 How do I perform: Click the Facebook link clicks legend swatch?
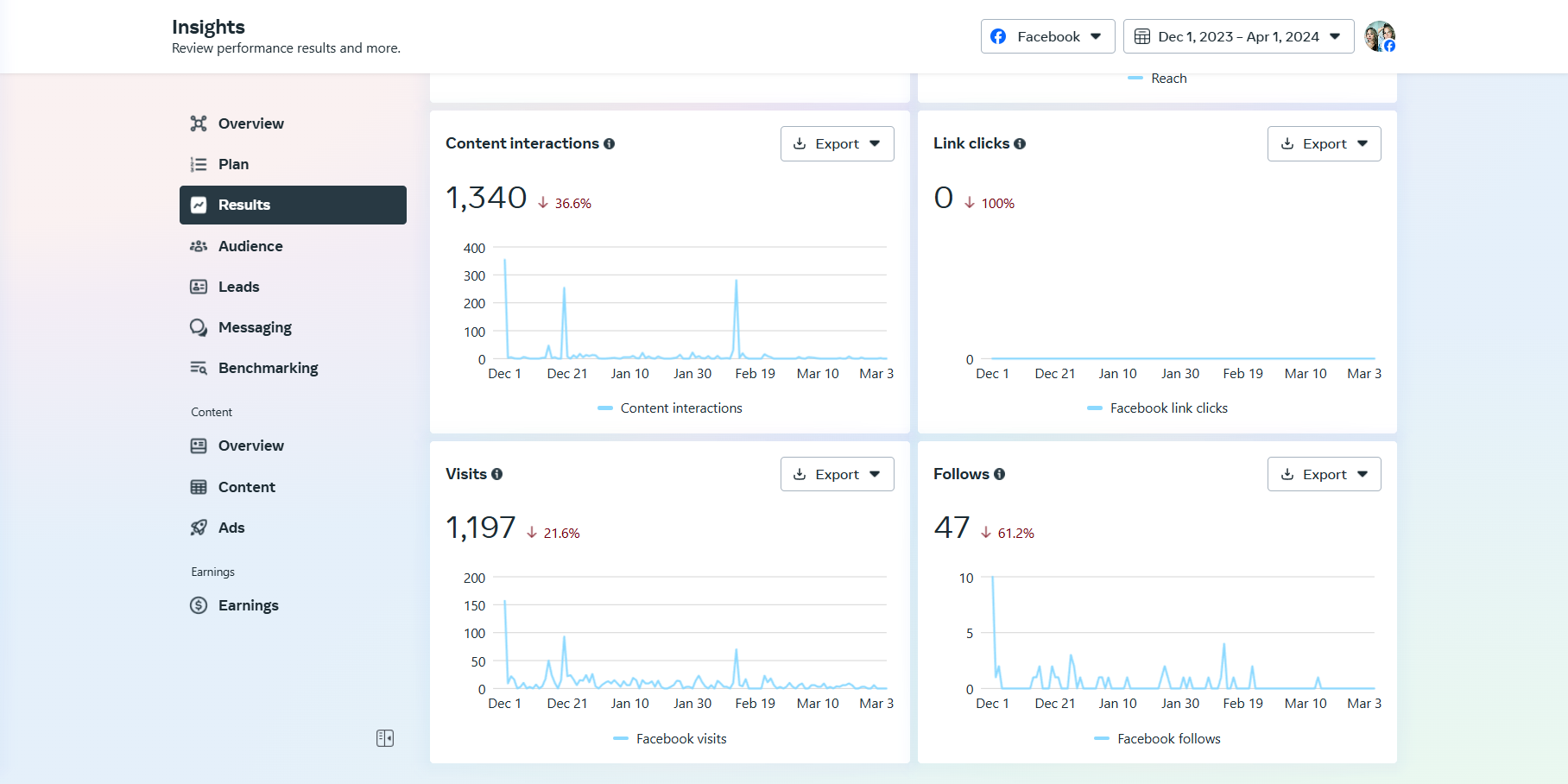[x=1095, y=408]
